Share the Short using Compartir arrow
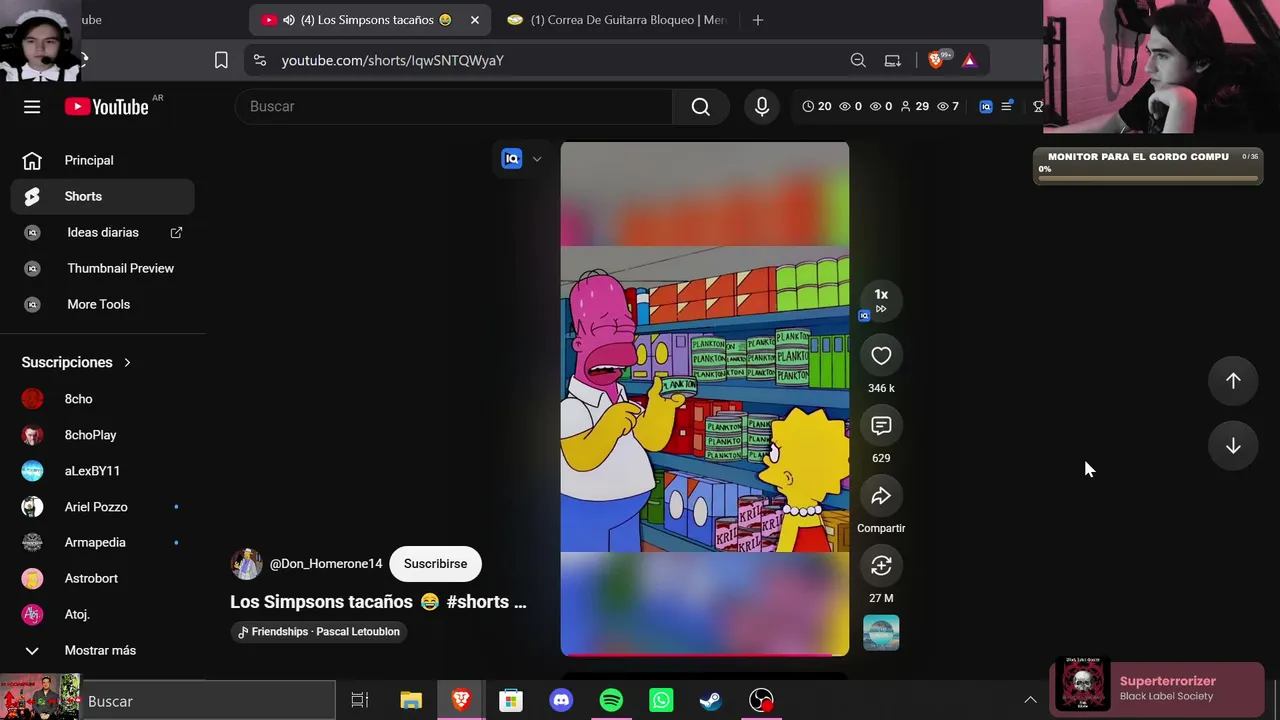This screenshot has height=720, width=1280. point(881,496)
